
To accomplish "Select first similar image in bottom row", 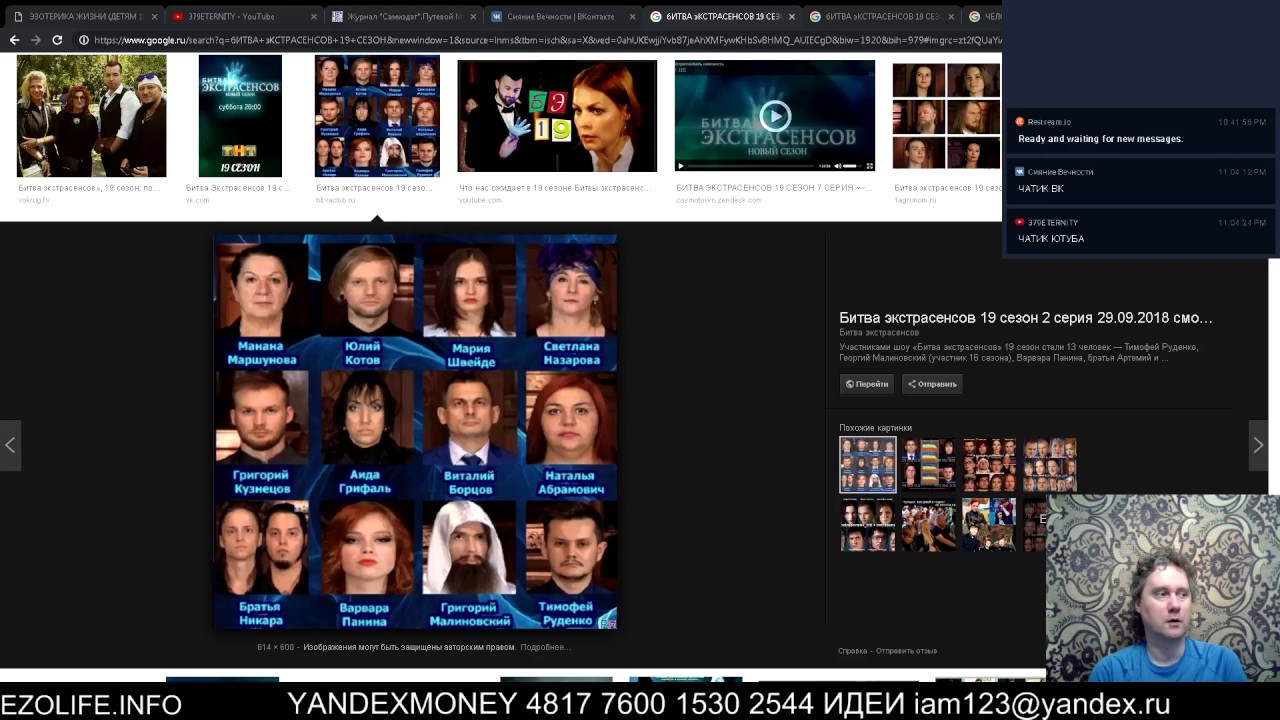I will [x=867, y=525].
